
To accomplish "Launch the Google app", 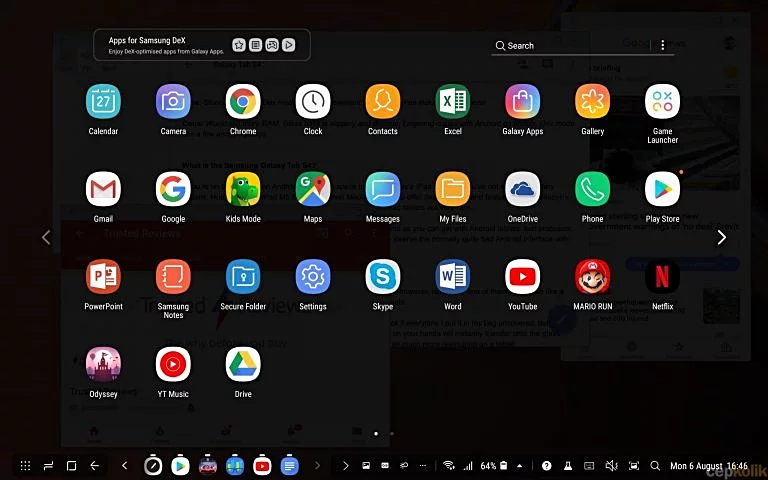I will pos(173,189).
